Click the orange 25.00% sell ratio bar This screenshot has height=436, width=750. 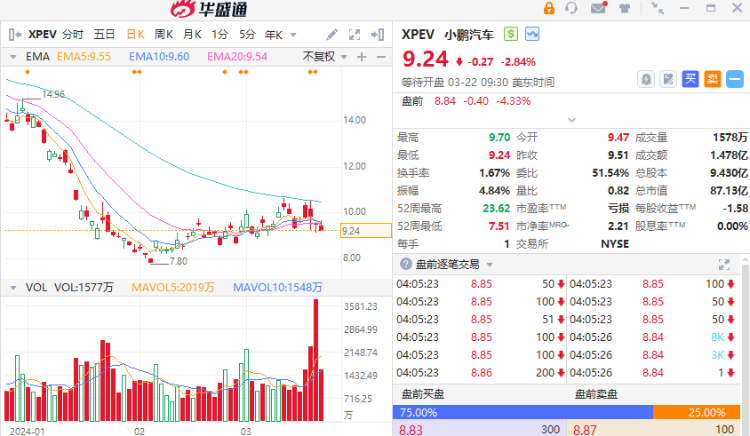(x=696, y=412)
